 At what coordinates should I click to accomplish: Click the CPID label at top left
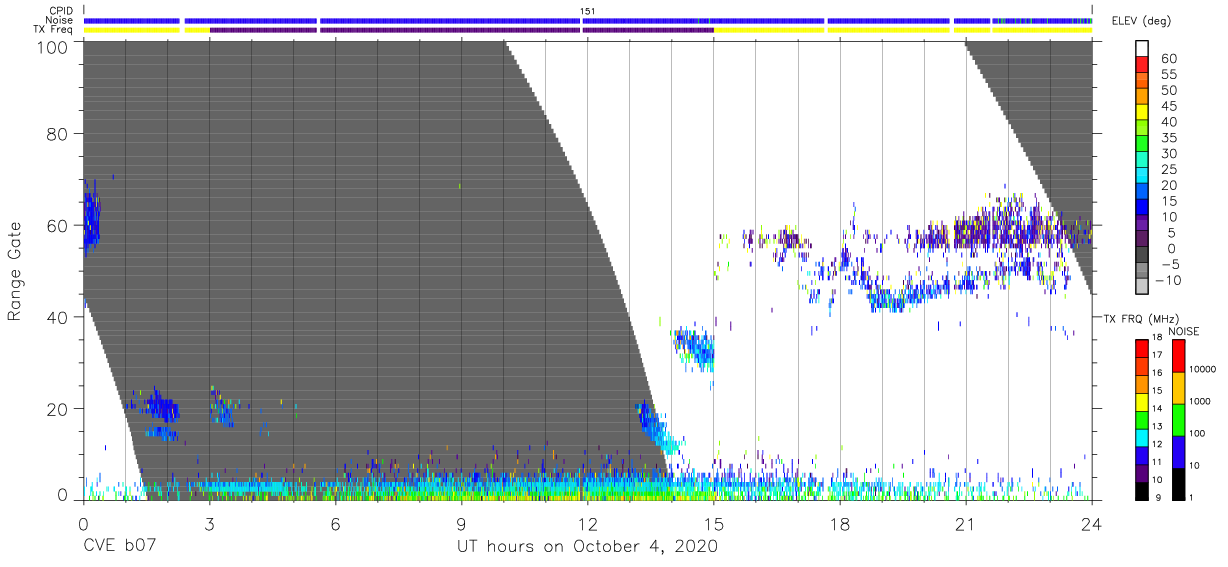click(60, 11)
